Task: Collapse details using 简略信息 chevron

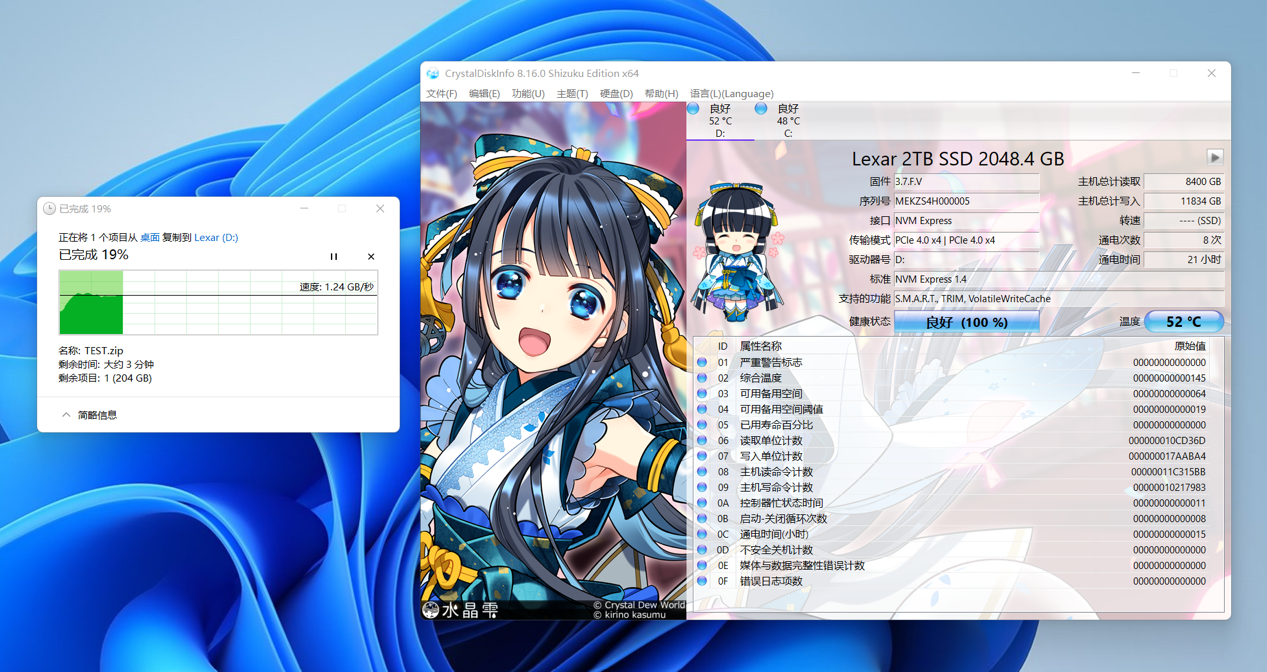Action: [66, 415]
